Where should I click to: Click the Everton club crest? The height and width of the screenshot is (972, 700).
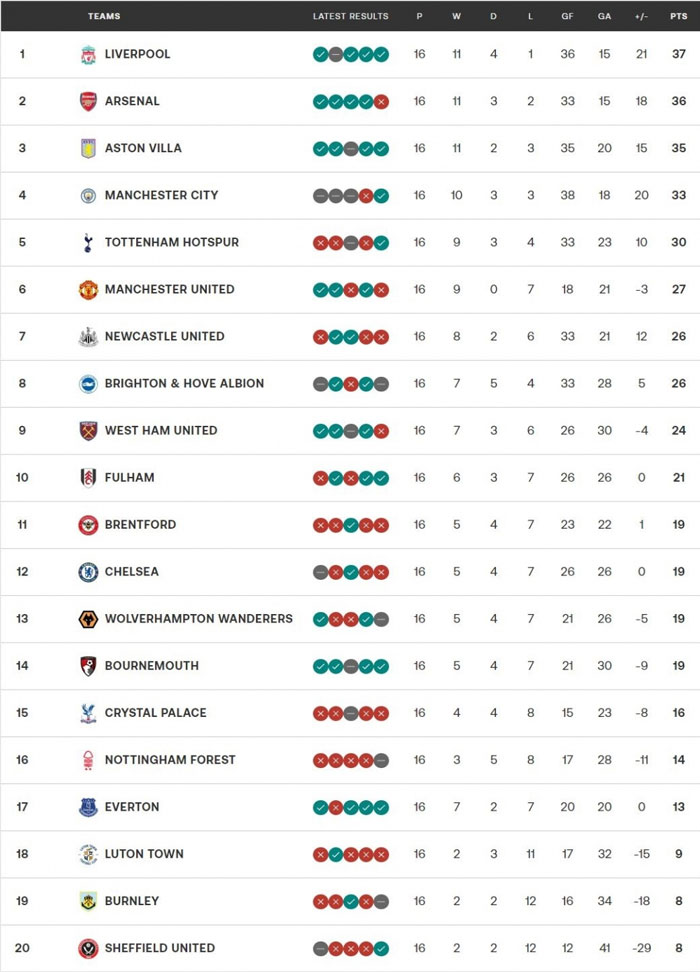pyautogui.click(x=89, y=807)
